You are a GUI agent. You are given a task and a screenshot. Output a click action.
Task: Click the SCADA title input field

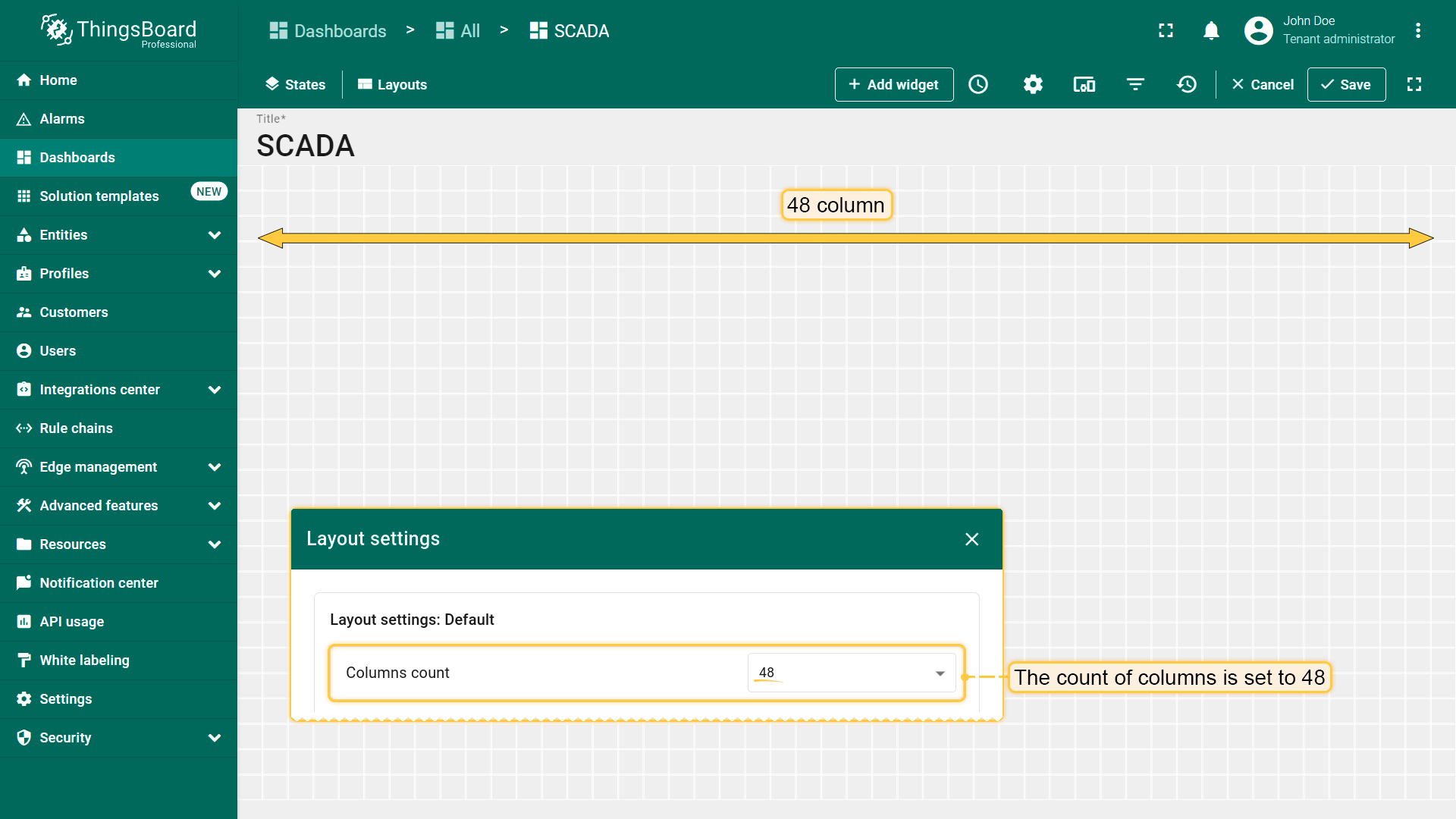(306, 146)
